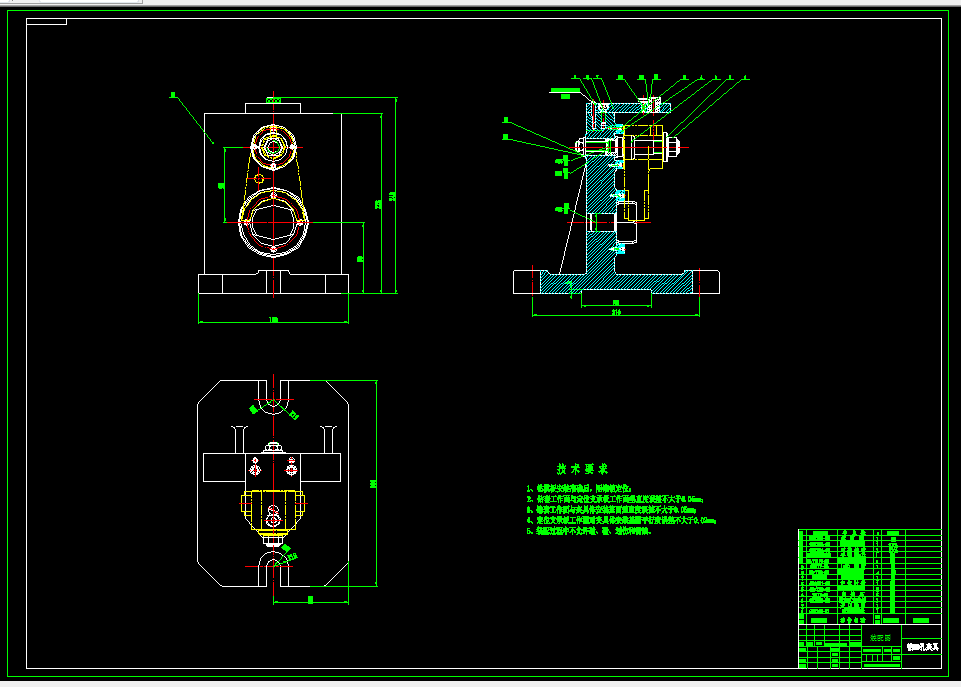This screenshot has height=687, width=961.
Task: Pick the lower U-slot in top view
Action: (x=273, y=568)
